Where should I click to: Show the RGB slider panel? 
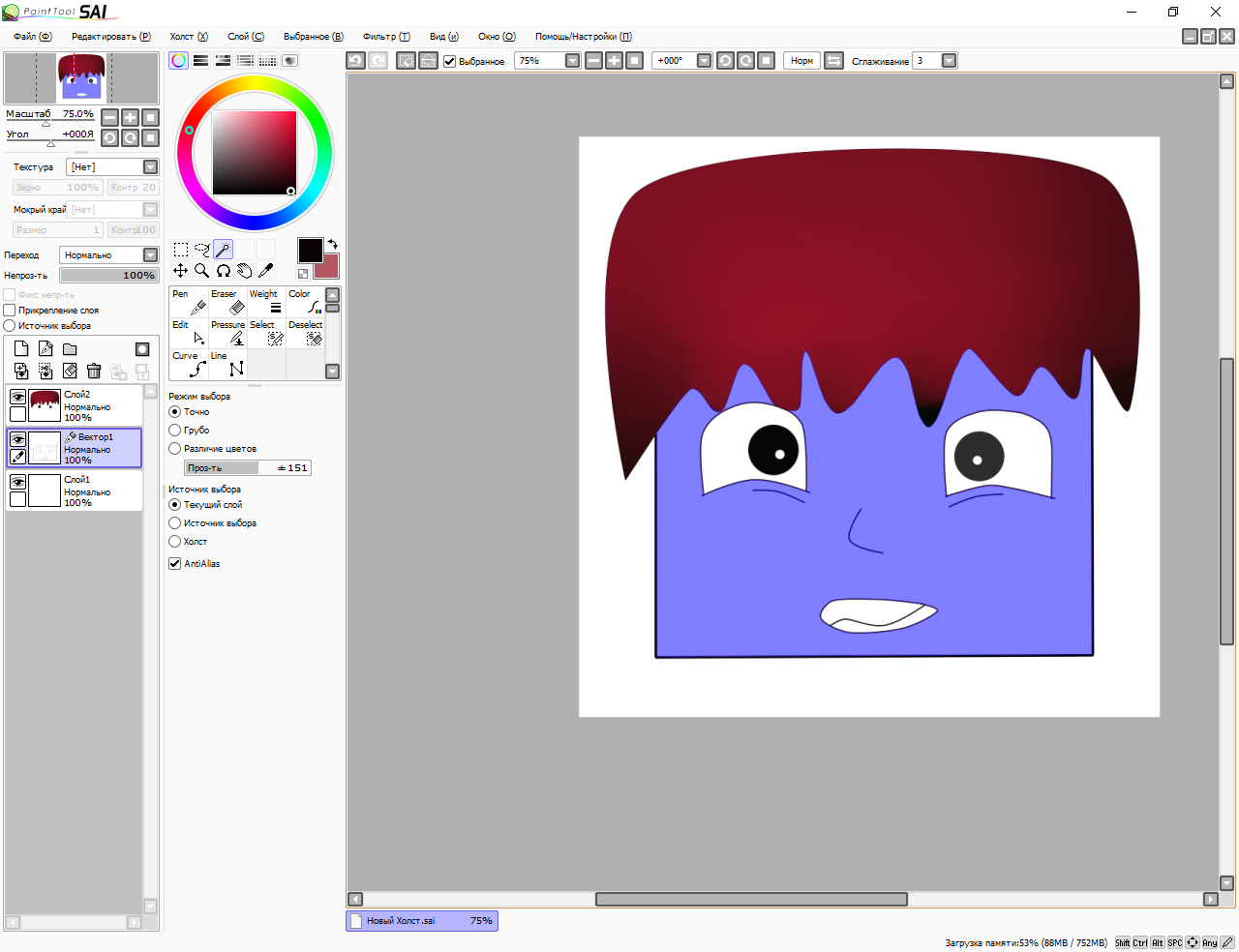point(200,60)
